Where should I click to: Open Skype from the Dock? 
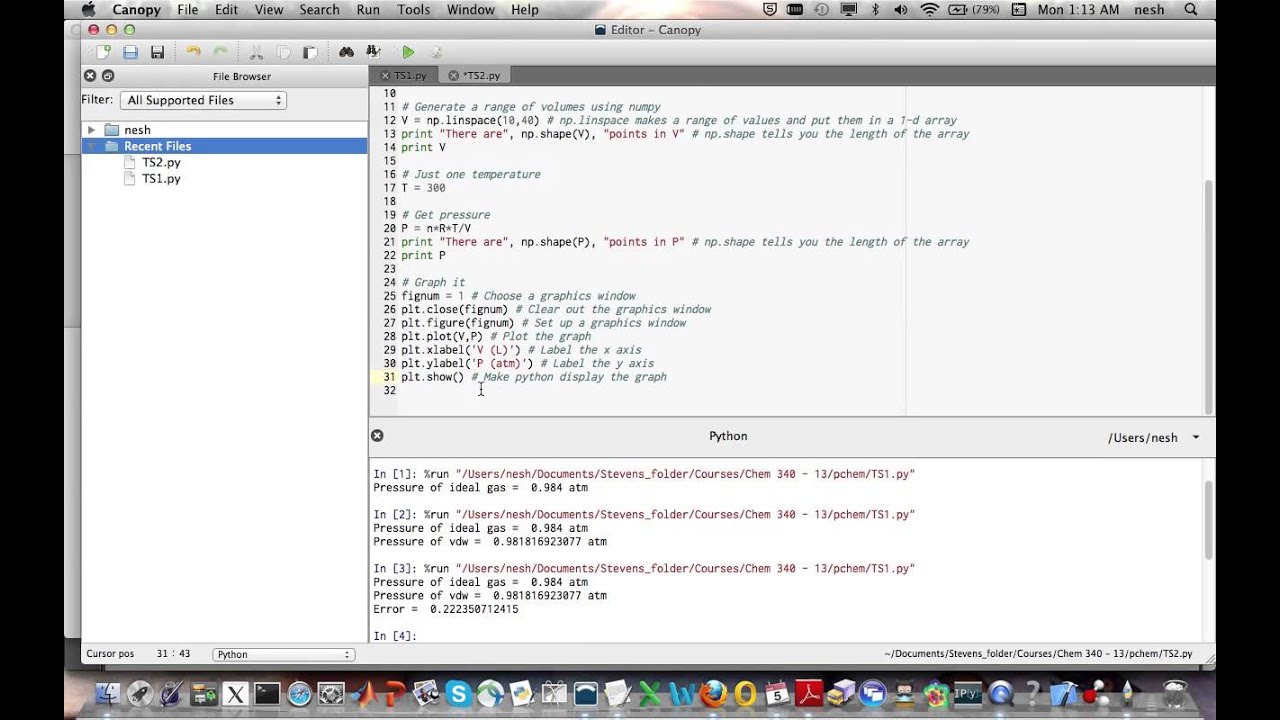click(x=458, y=693)
